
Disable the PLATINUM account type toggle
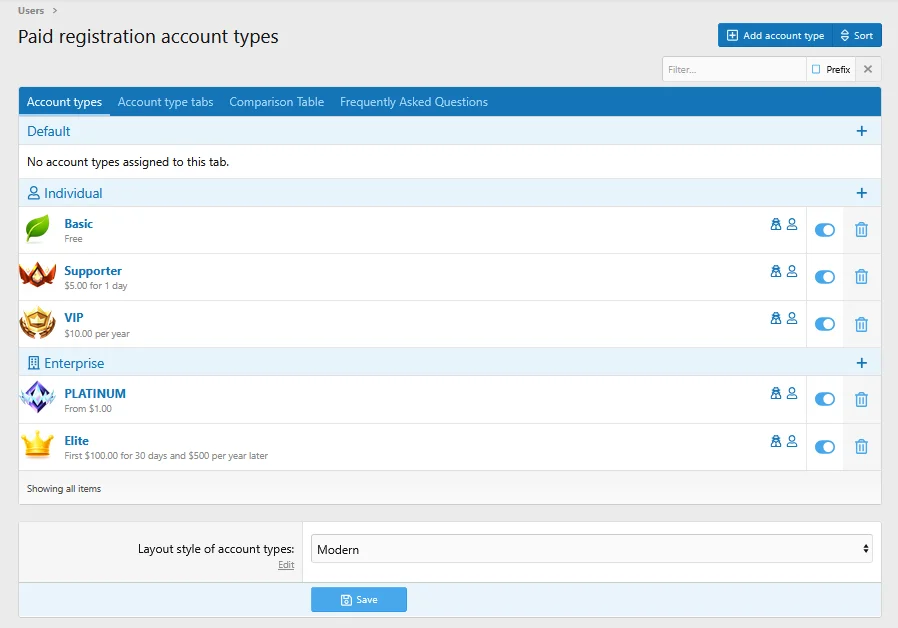825,399
